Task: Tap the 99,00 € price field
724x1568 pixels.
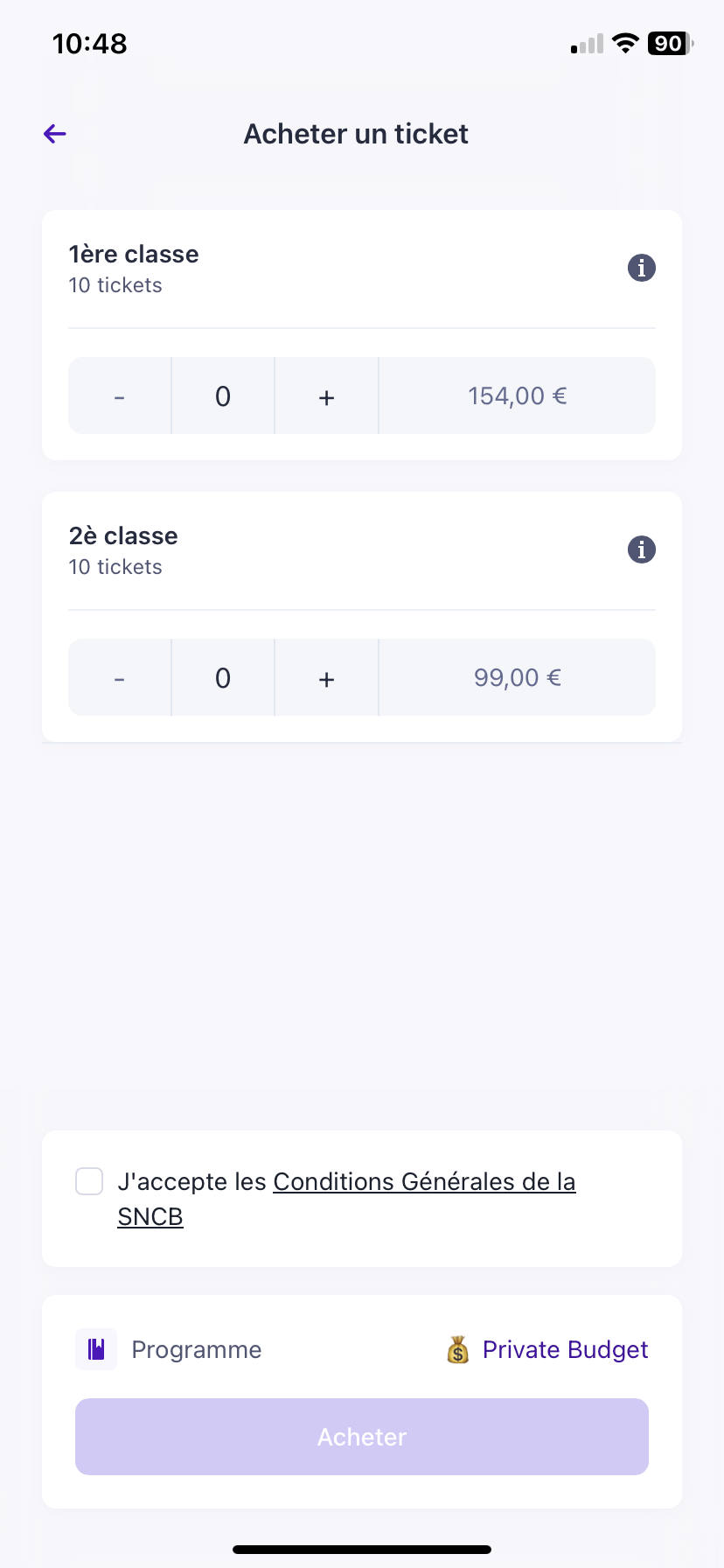Action: coord(517,678)
